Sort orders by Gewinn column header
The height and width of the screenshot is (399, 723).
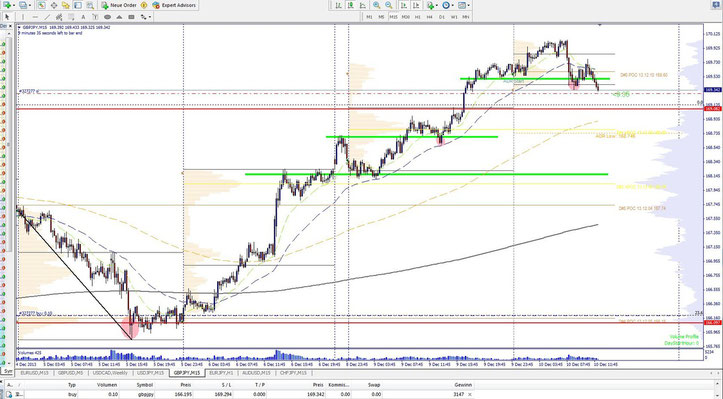pos(463,385)
